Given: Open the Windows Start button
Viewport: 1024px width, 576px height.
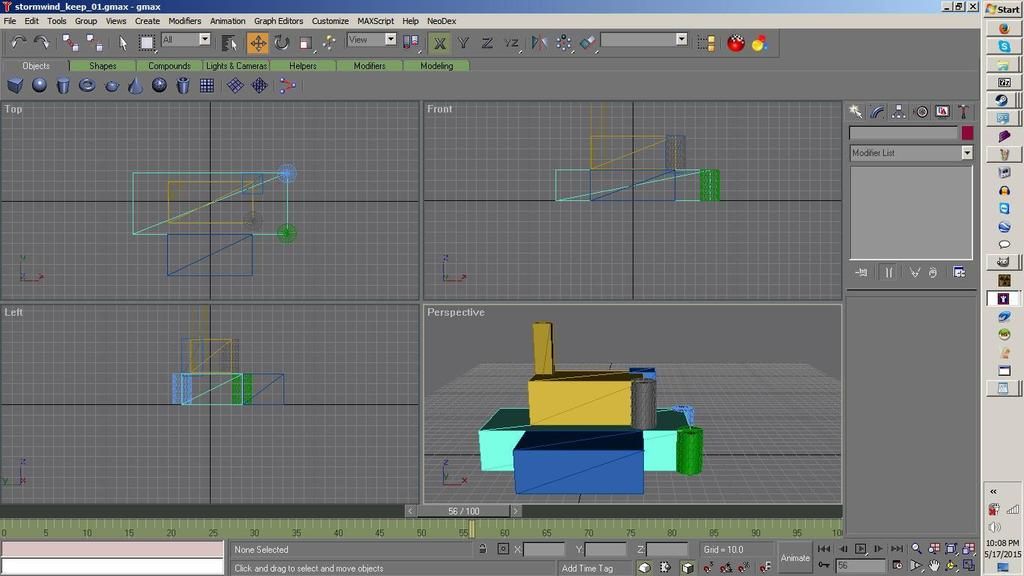Looking at the screenshot, I should (x=1003, y=9).
